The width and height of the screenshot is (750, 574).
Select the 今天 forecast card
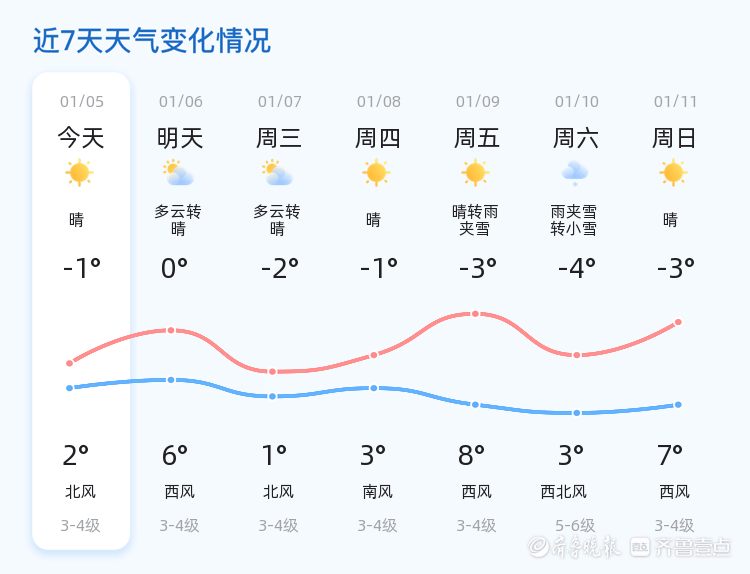click(81, 310)
